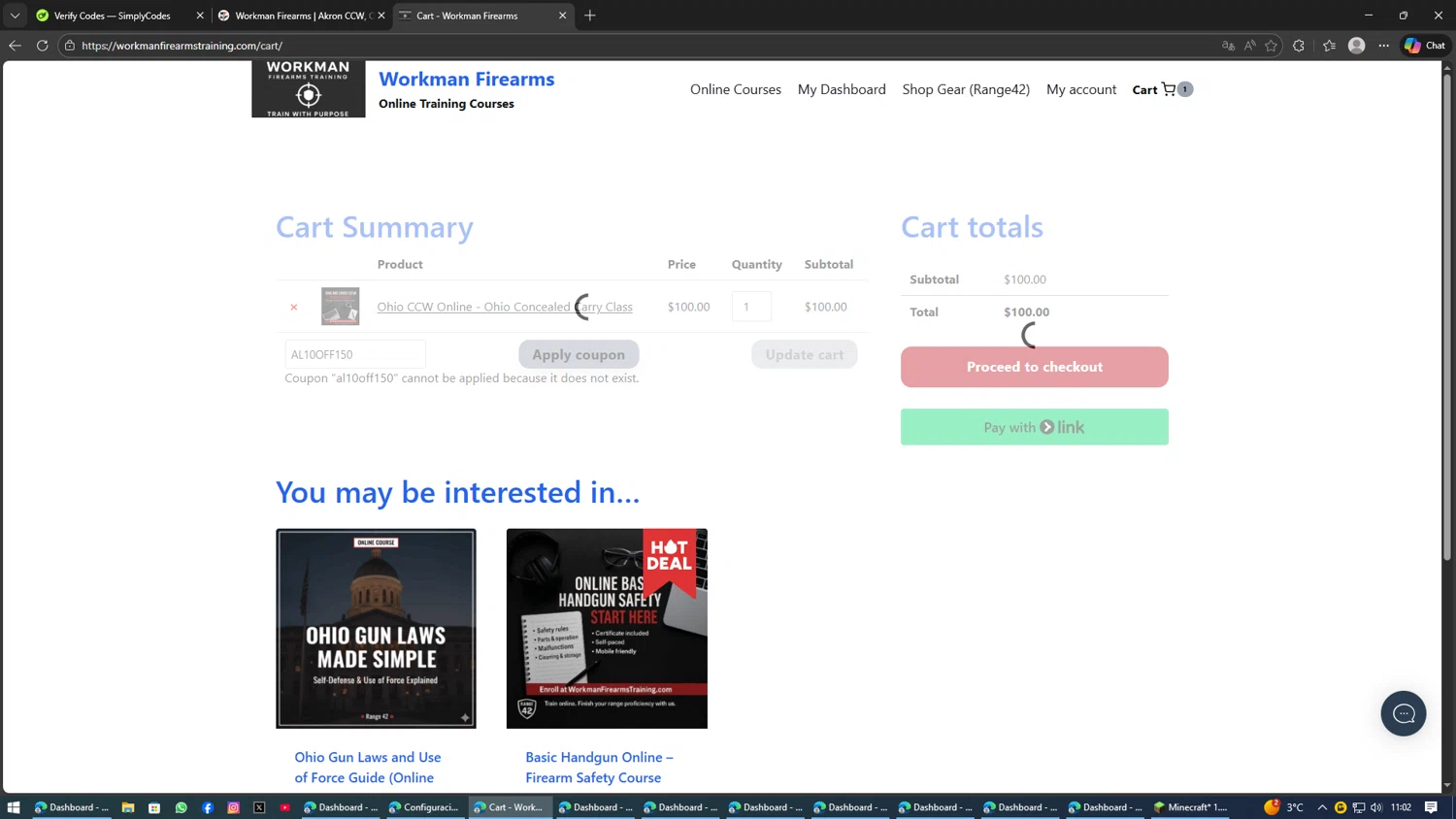Open the Ohio Gun Laws Made Simple image
Image resolution: width=1456 pixels, height=819 pixels.
[376, 629]
